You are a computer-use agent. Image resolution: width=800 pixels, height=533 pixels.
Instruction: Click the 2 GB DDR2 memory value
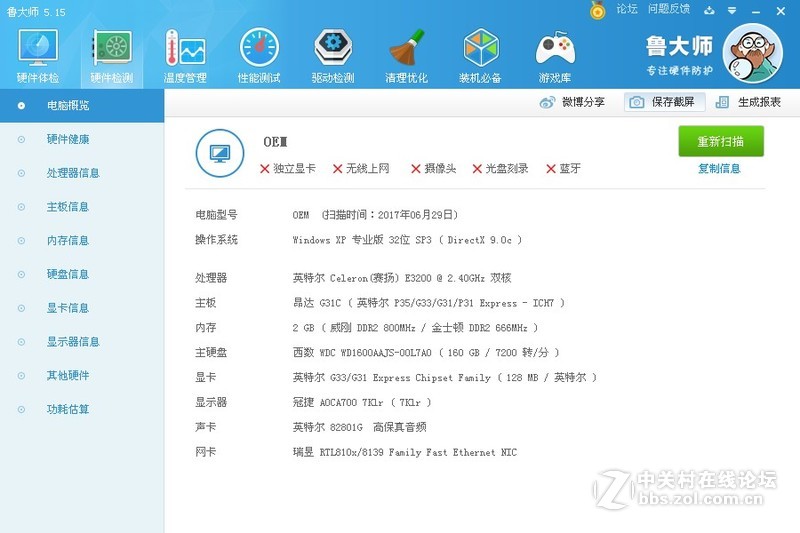tap(415, 327)
